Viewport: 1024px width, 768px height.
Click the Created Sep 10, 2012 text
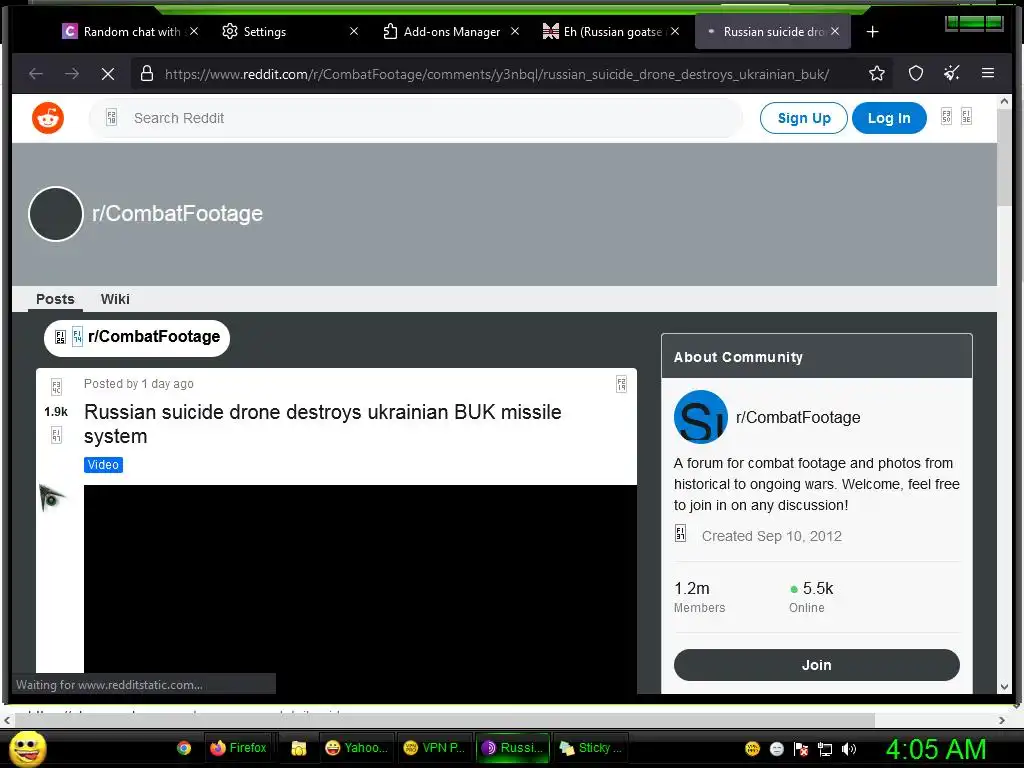click(x=771, y=536)
